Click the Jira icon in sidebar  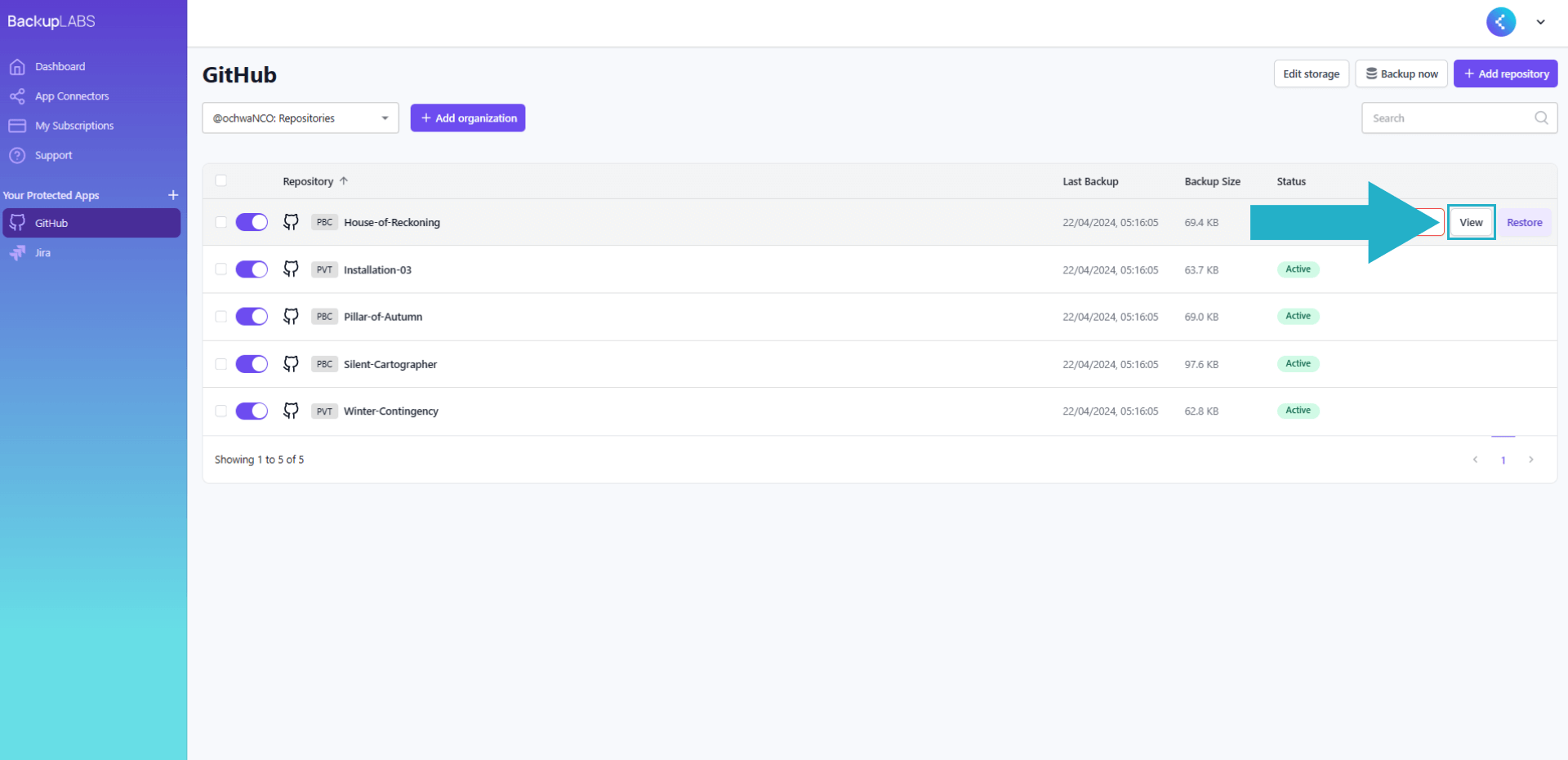17,253
